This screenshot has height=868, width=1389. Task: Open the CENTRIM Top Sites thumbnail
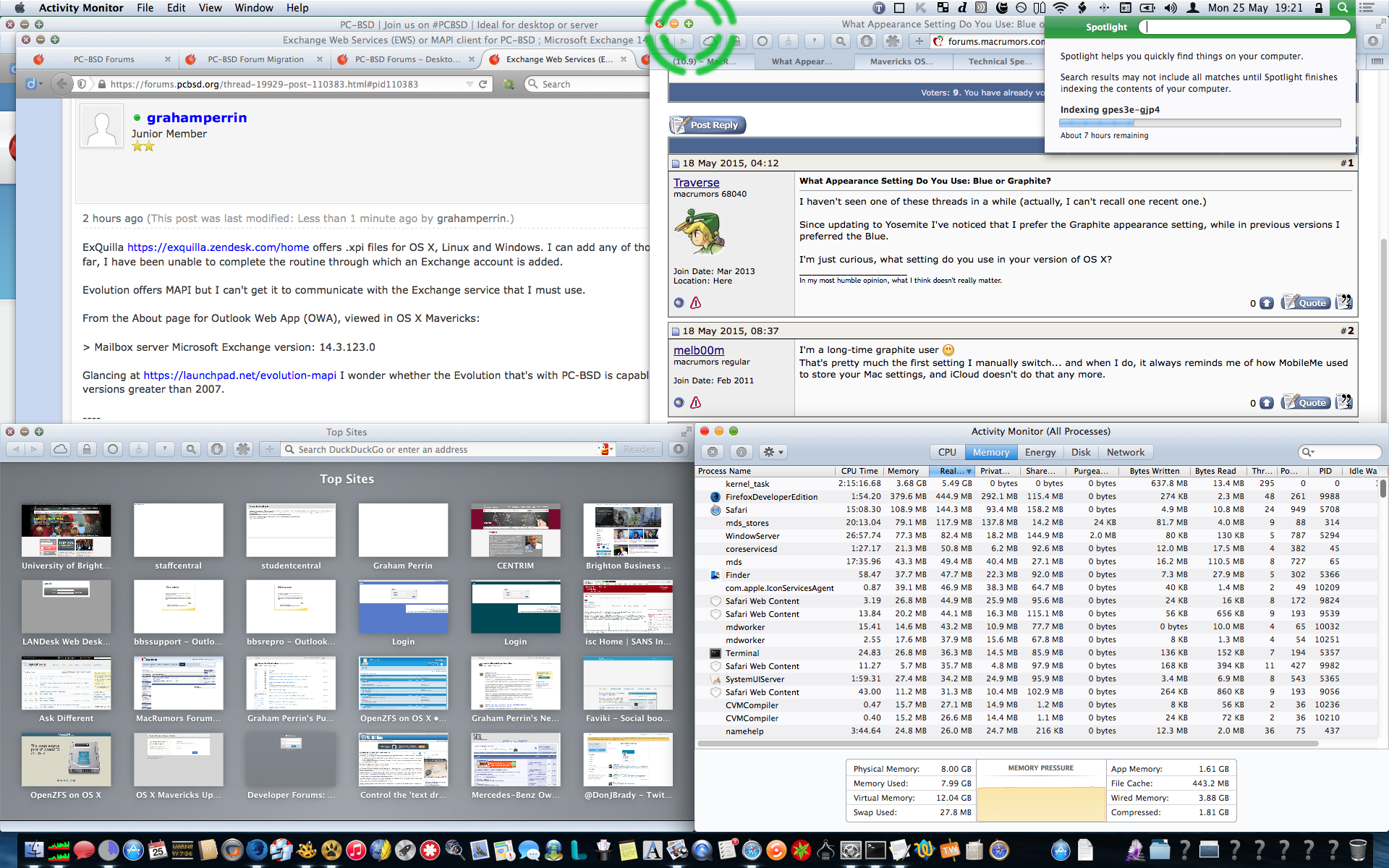515,530
